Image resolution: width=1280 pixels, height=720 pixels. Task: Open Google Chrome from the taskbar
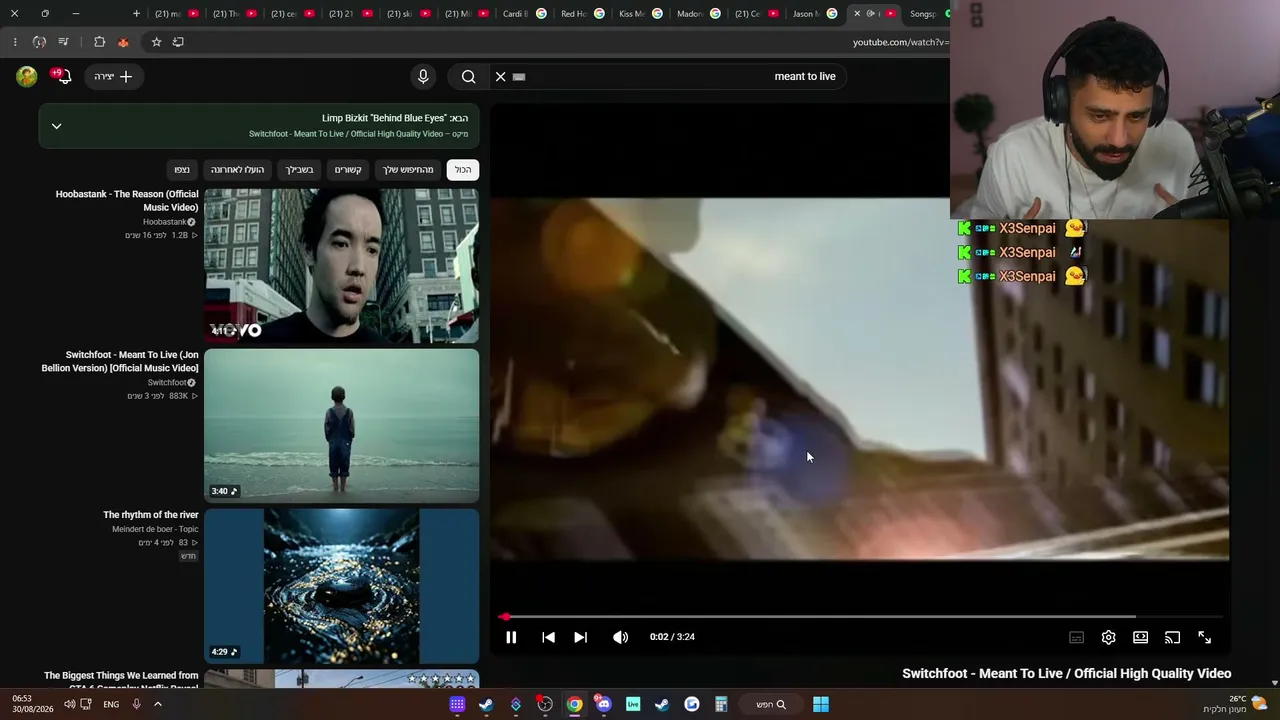[574, 704]
